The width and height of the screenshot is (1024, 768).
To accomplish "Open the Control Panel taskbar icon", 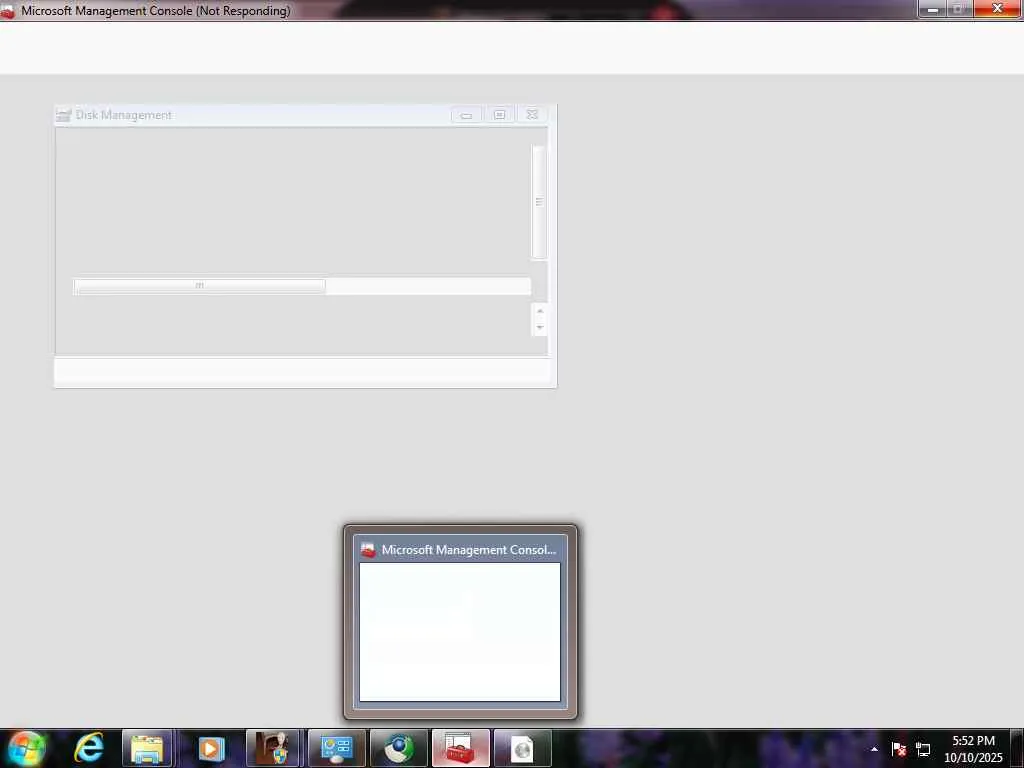I will (x=336, y=748).
